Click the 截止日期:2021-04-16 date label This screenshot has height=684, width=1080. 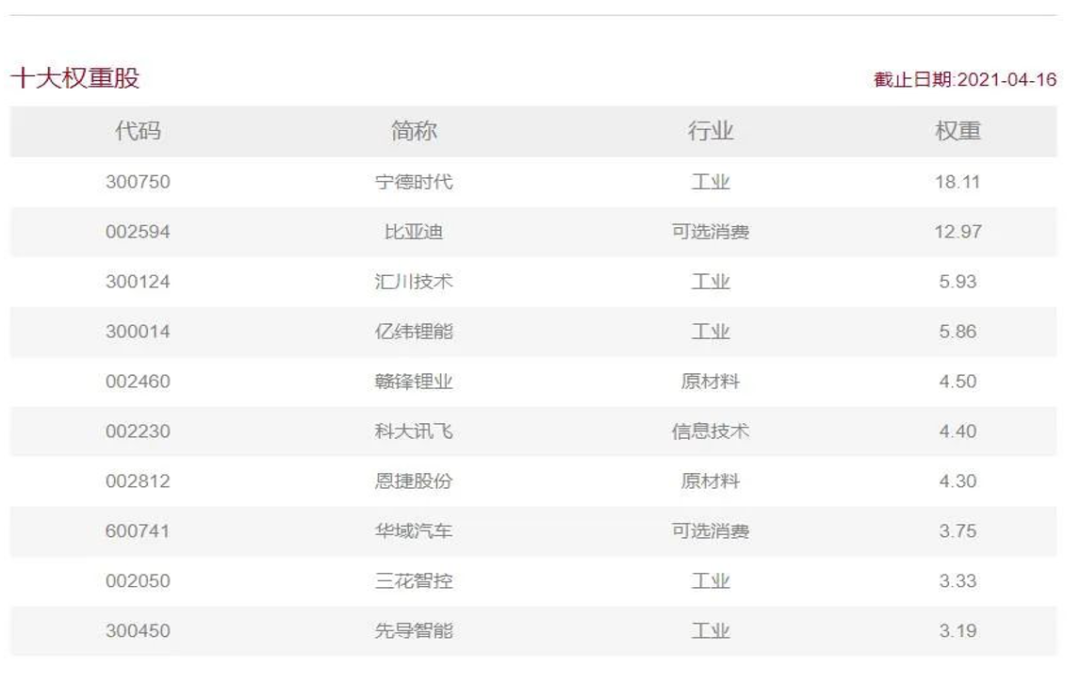click(965, 79)
